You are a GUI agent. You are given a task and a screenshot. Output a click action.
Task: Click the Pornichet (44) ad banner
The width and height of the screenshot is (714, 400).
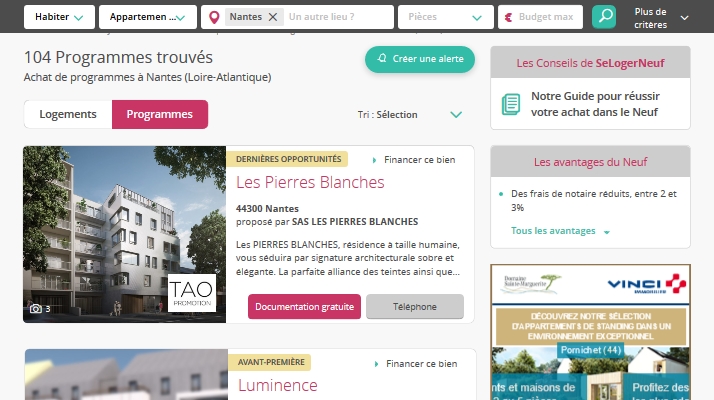(591, 350)
